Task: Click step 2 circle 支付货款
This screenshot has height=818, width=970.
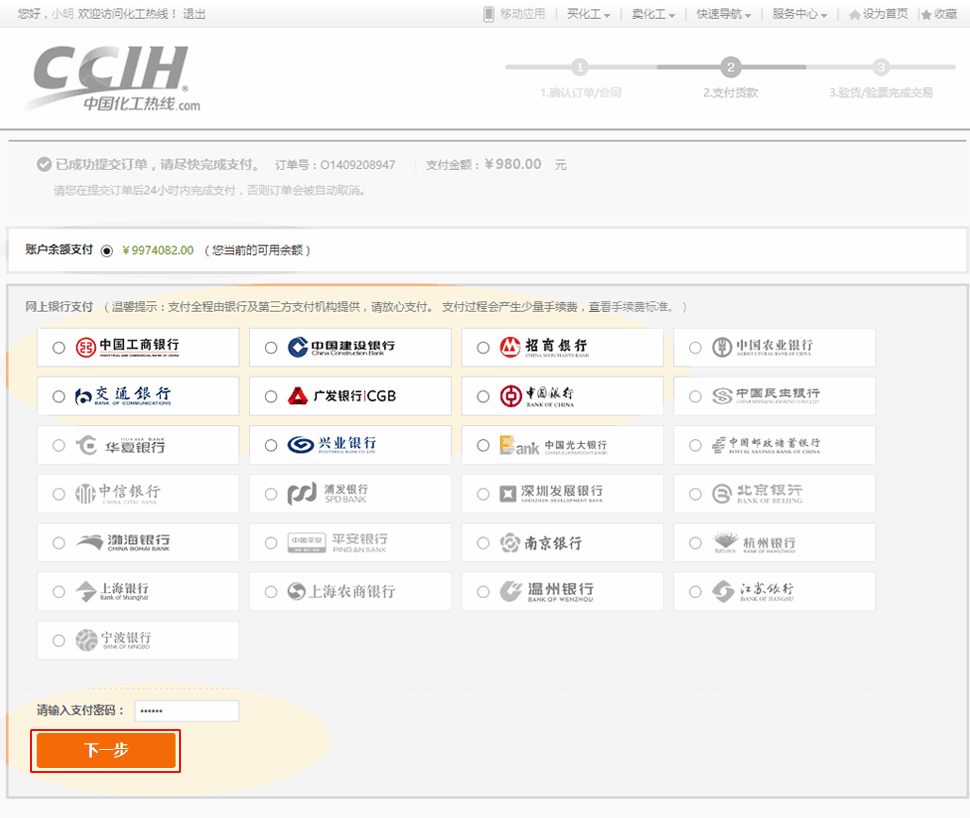Action: (x=731, y=67)
